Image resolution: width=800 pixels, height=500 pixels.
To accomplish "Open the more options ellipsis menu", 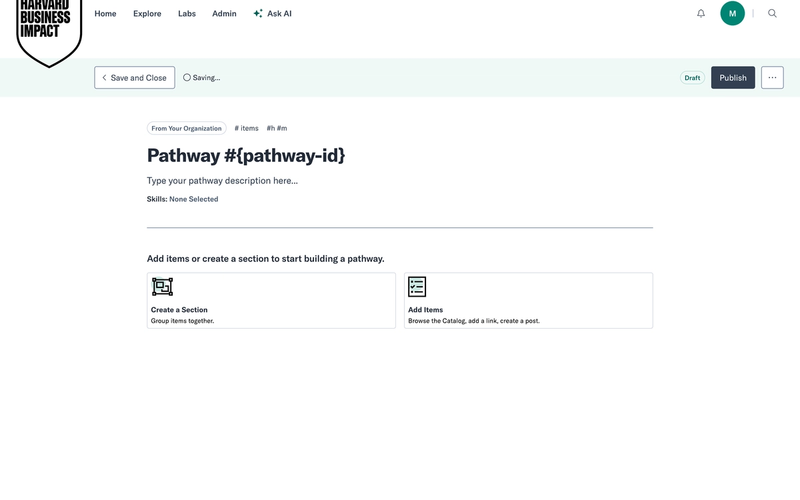I will click(772, 78).
